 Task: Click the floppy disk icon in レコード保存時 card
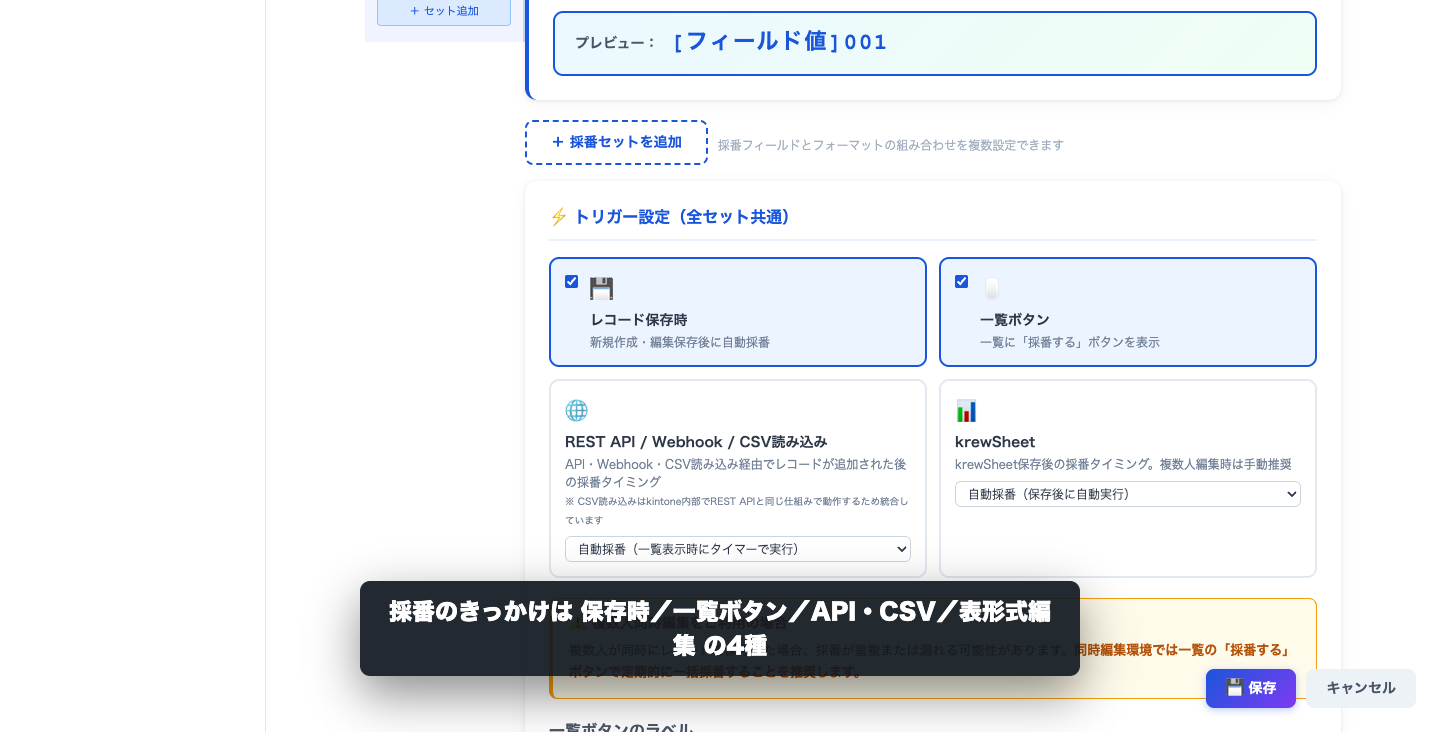point(601,289)
